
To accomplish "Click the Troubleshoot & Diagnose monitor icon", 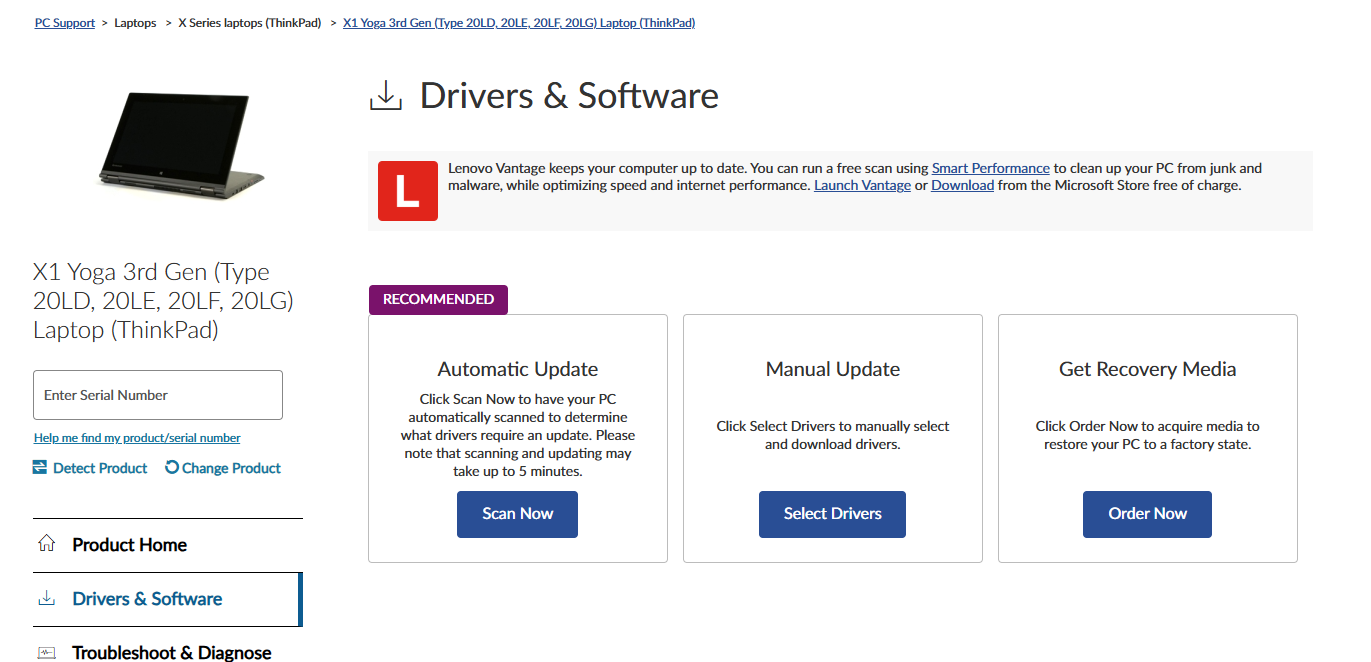I will click(46, 652).
